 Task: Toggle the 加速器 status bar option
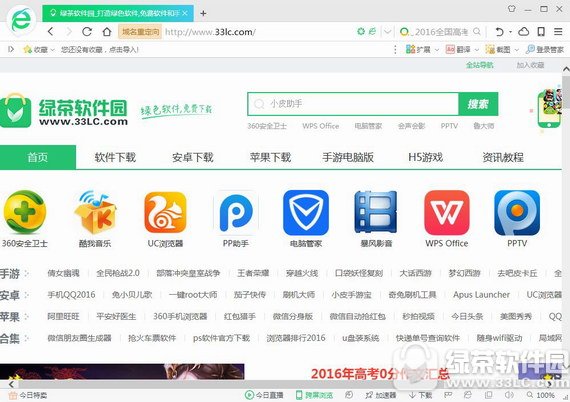coord(381,395)
